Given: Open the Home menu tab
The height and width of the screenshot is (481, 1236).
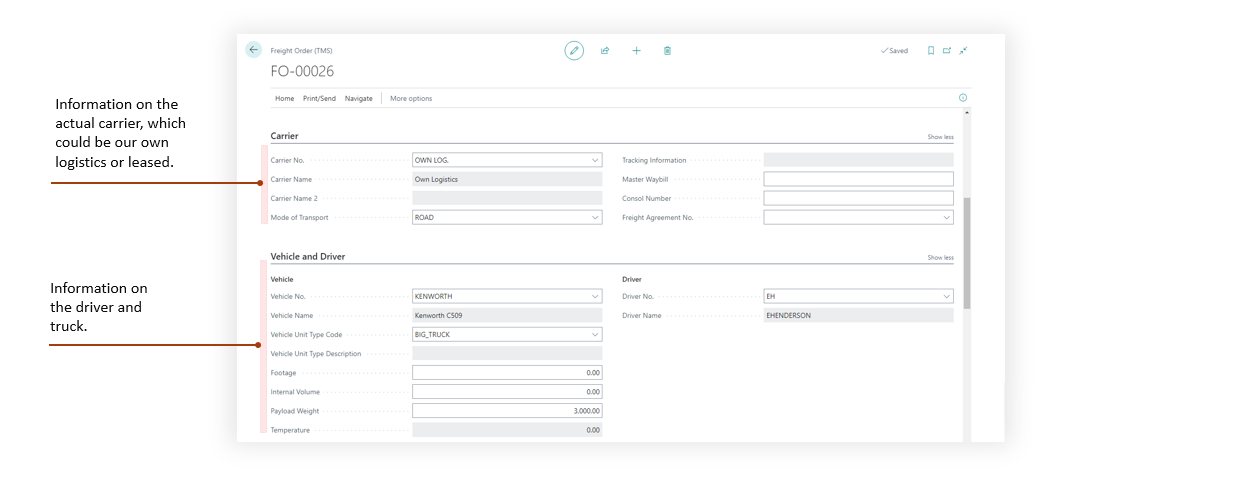Looking at the screenshot, I should pyautogui.click(x=285, y=99).
